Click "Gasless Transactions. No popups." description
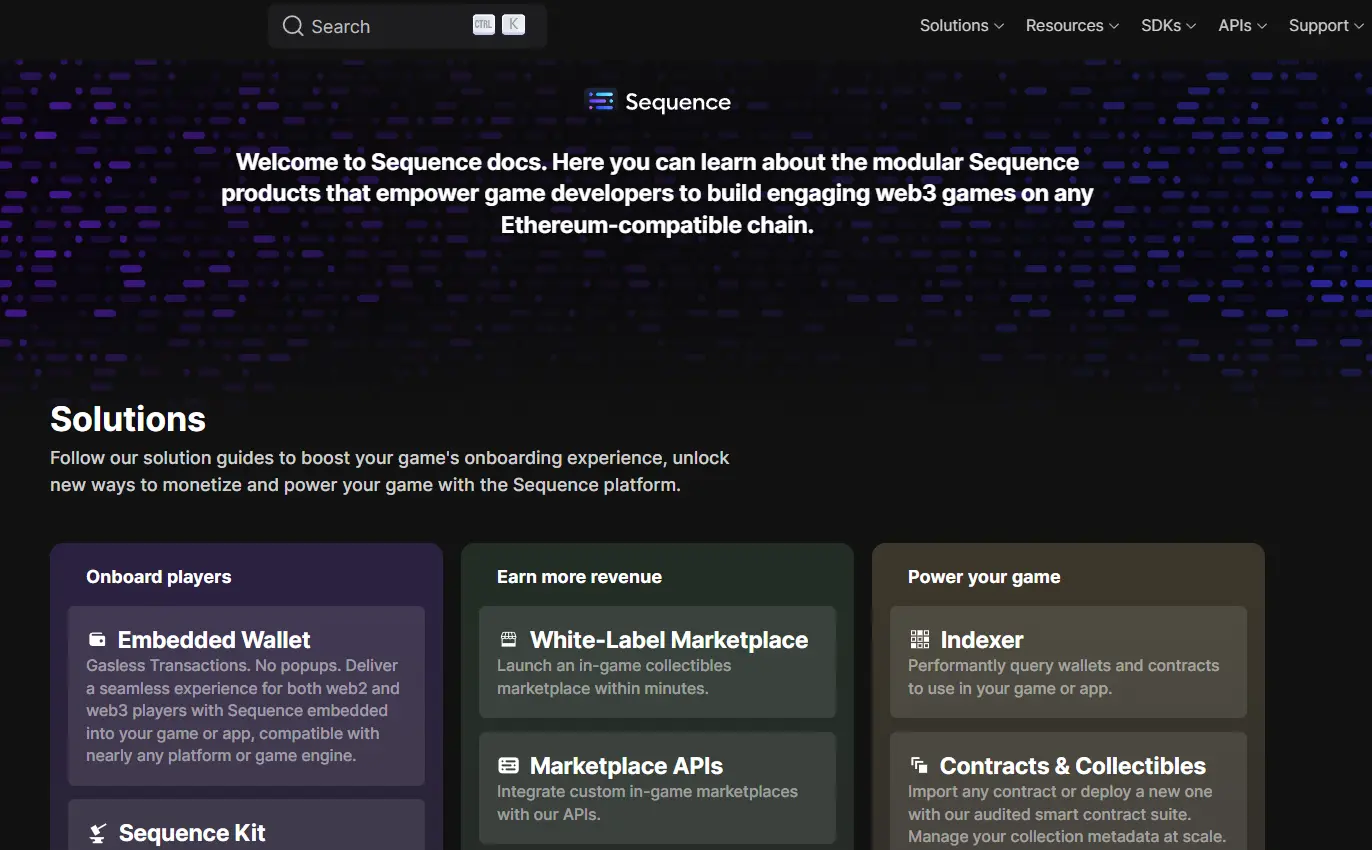This screenshot has height=850, width=1372. 243,711
